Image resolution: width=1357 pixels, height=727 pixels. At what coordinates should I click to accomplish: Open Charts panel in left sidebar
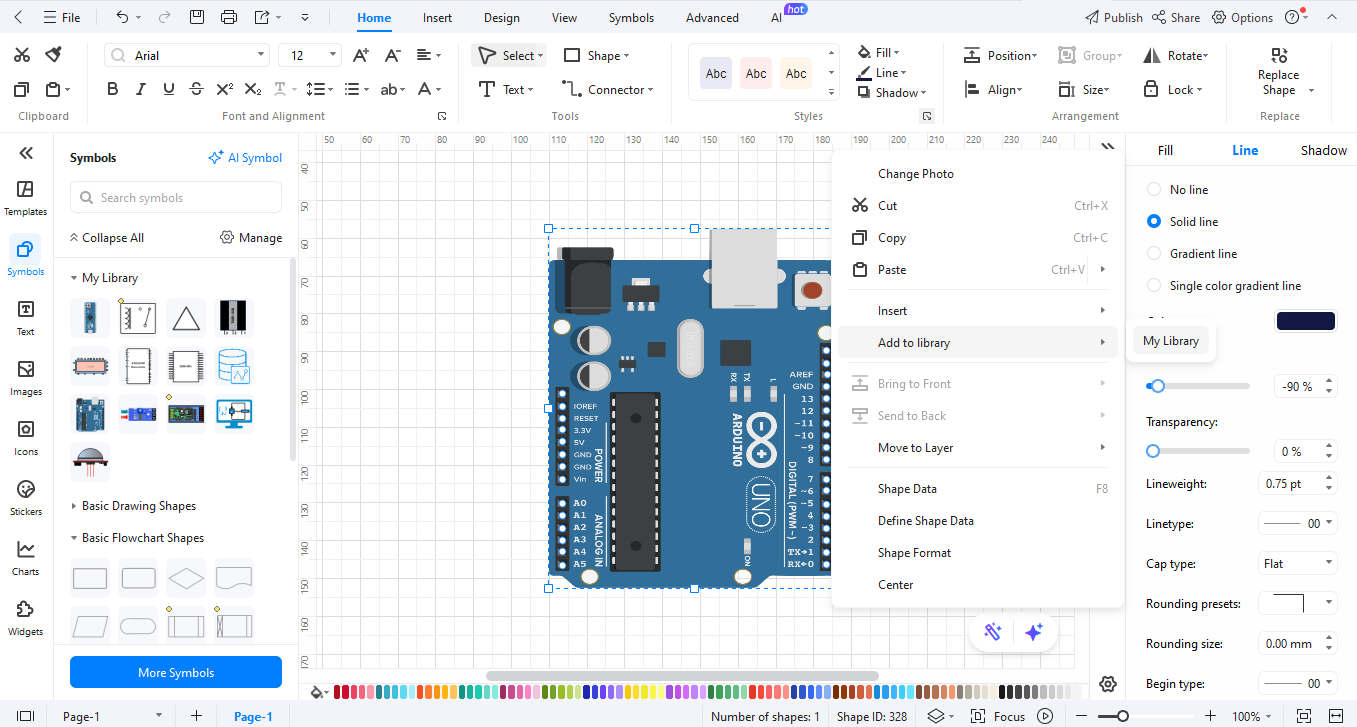26,558
